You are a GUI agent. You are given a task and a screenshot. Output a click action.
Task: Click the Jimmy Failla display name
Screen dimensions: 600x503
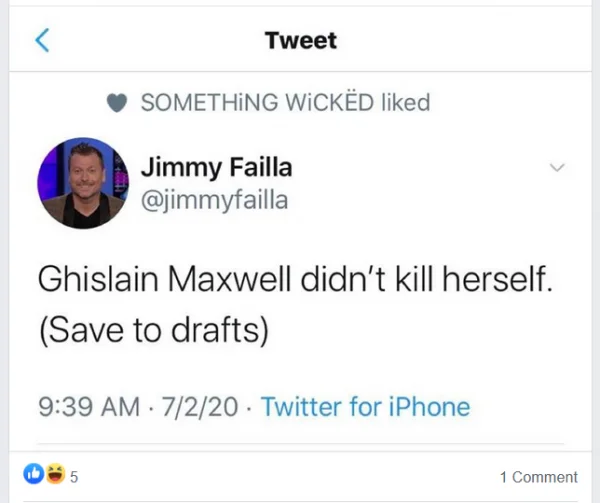click(x=217, y=168)
